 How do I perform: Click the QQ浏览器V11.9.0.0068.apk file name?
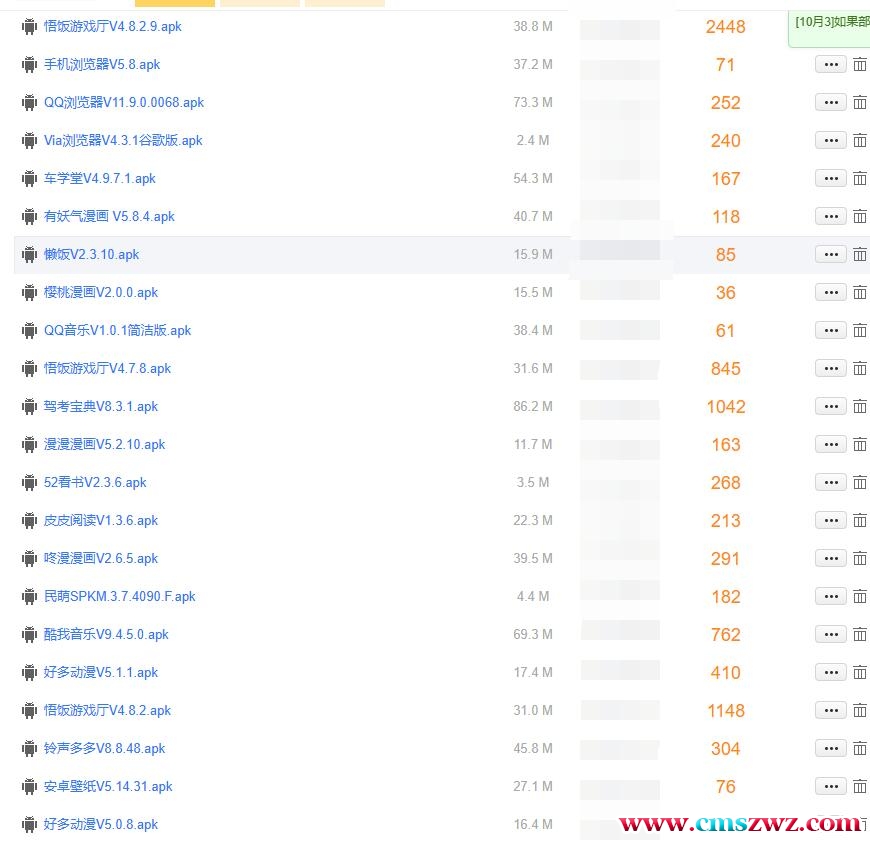pyautogui.click(x=124, y=103)
